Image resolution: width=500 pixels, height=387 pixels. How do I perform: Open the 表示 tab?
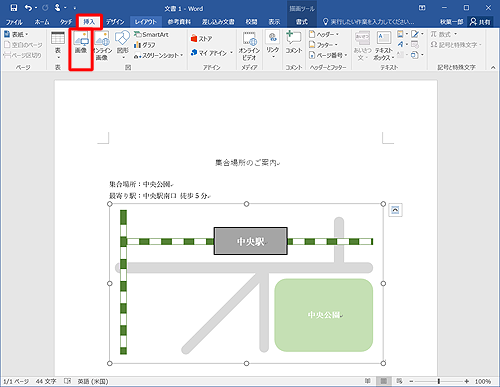[x=274, y=22]
